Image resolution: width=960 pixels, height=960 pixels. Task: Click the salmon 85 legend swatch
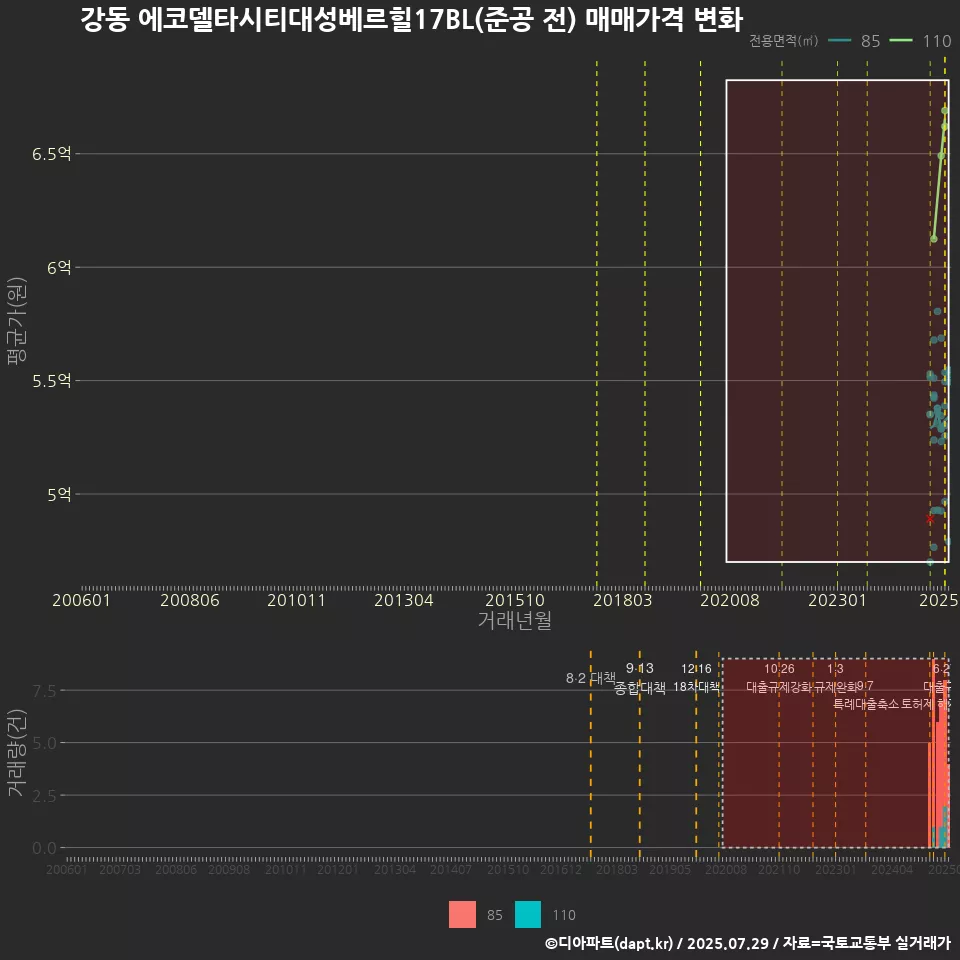click(462, 914)
